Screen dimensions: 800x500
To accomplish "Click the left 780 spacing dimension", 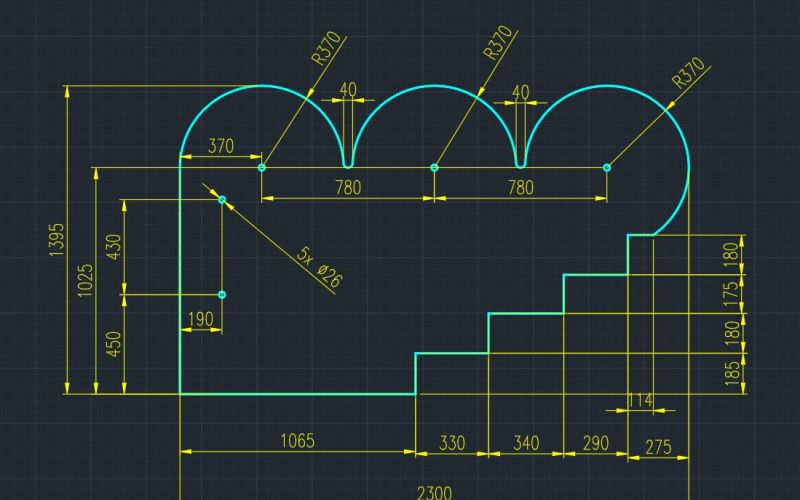I will tap(347, 187).
